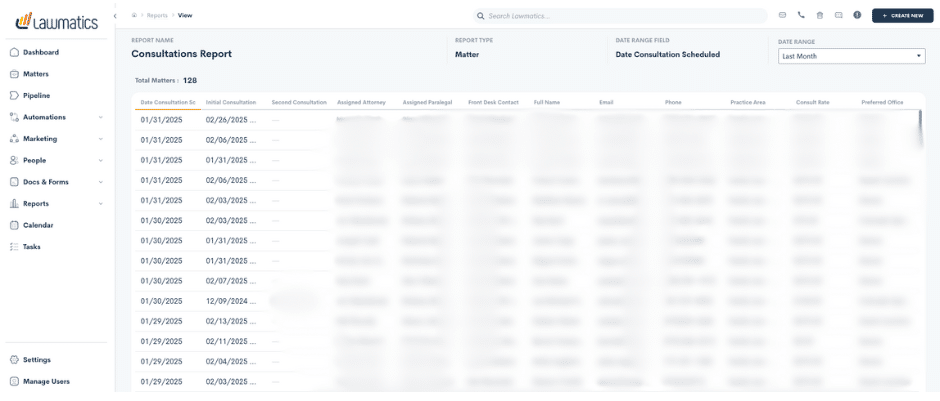Go to Reports breadcrumb link

[x=157, y=16]
